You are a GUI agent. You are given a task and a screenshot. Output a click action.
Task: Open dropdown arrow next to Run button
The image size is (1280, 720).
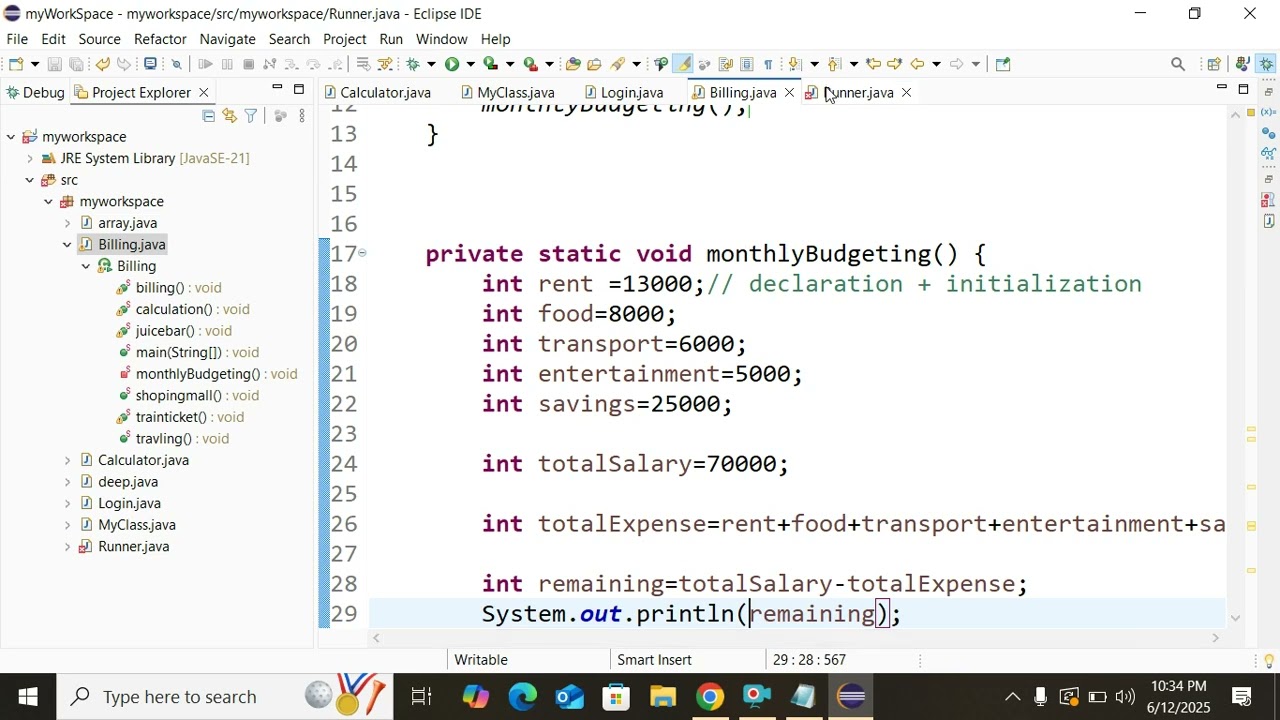pos(471,64)
